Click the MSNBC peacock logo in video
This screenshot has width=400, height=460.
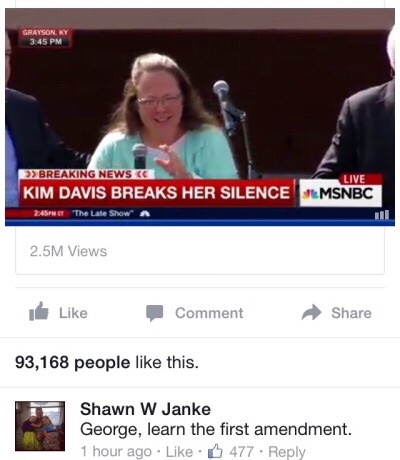point(309,194)
